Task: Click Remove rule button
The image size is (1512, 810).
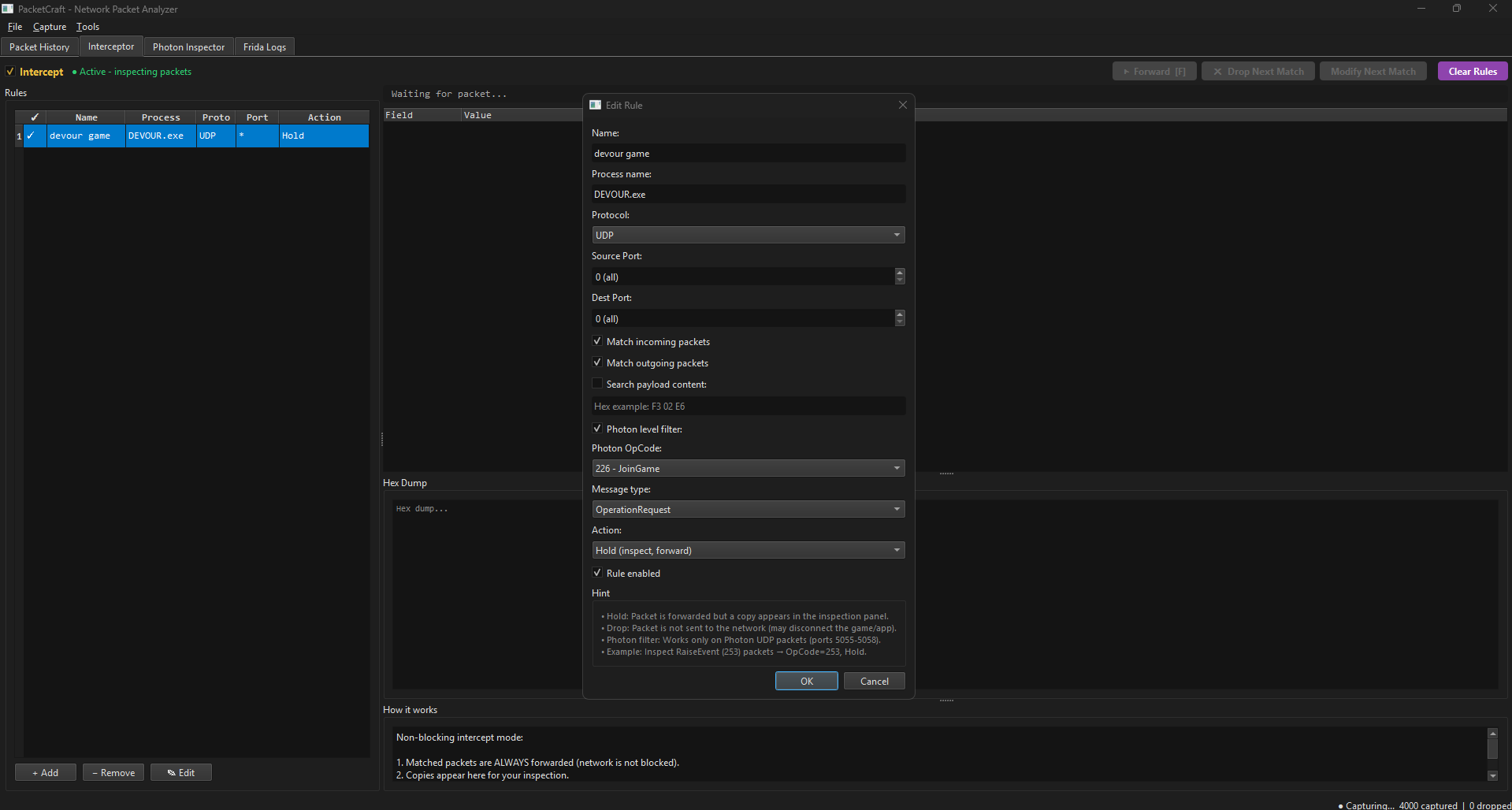Action: coord(113,772)
